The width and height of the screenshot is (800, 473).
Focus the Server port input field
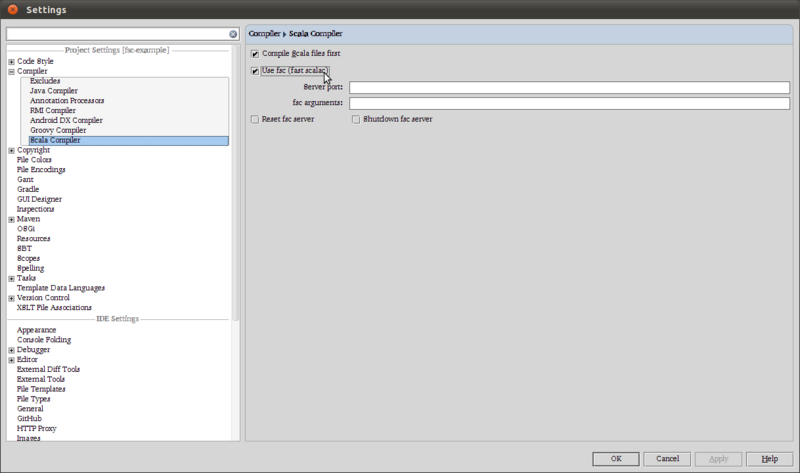click(569, 87)
